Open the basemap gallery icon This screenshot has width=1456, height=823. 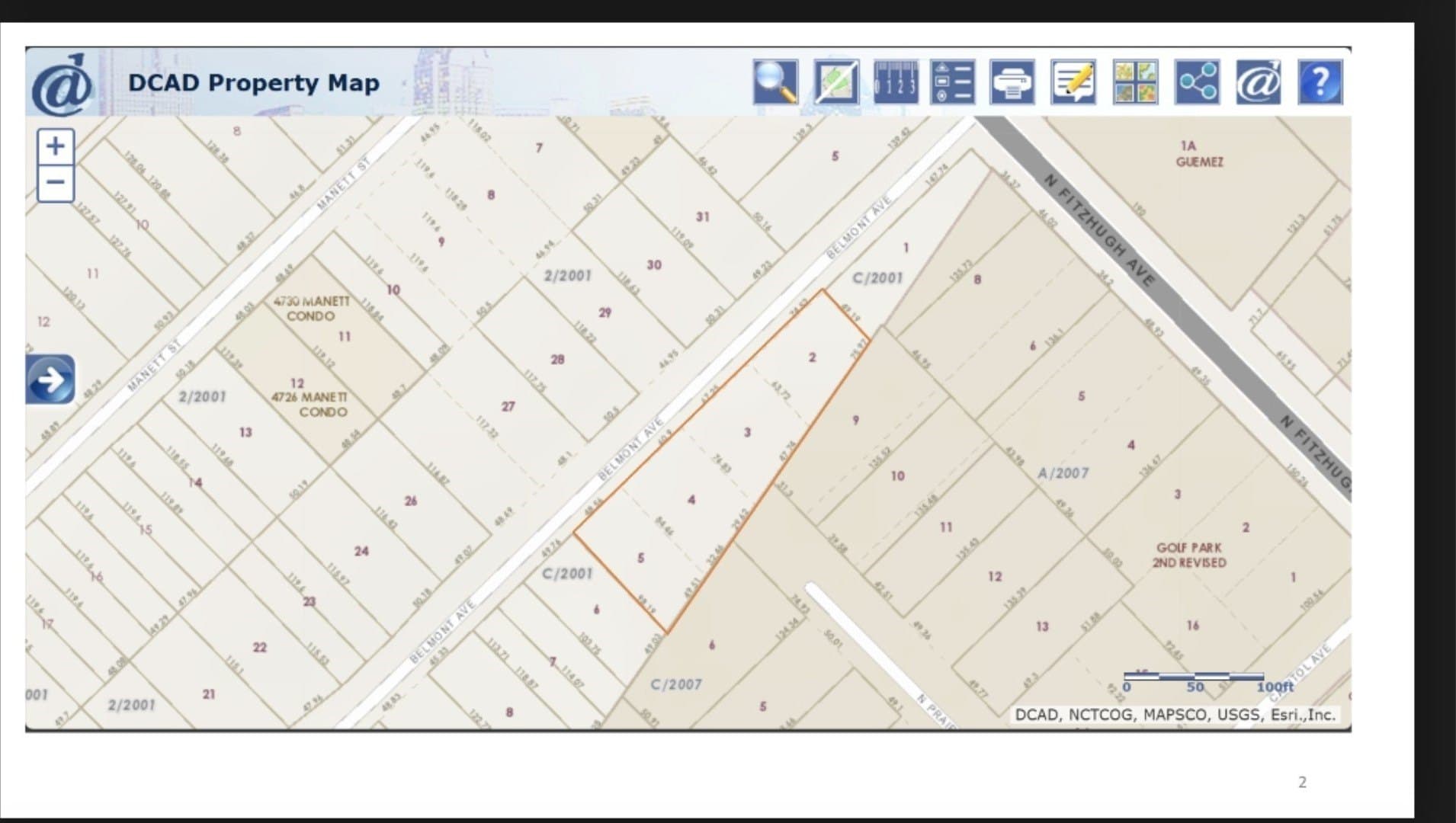pyautogui.click(x=1135, y=82)
